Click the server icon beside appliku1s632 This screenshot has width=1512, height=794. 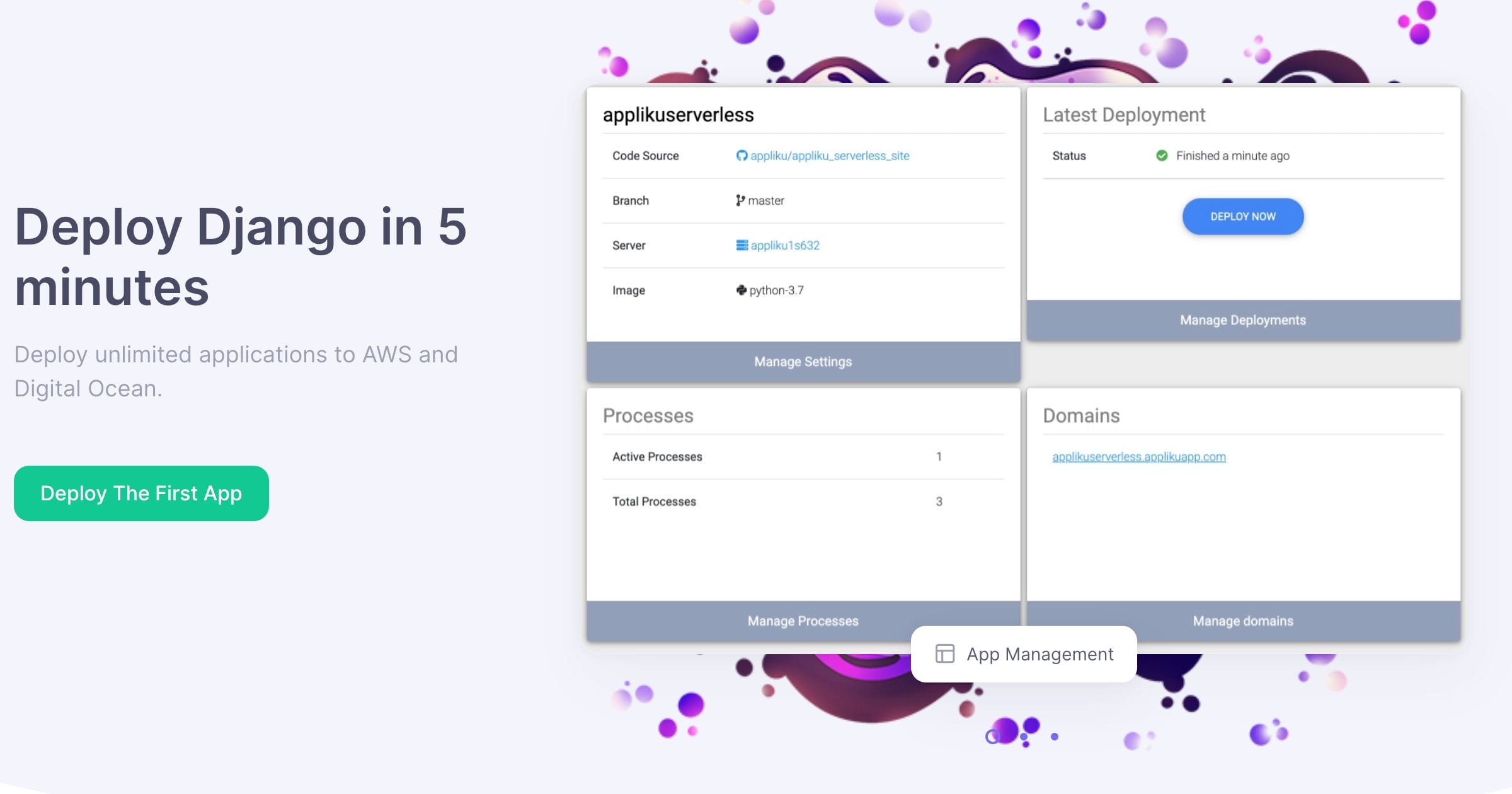point(740,245)
